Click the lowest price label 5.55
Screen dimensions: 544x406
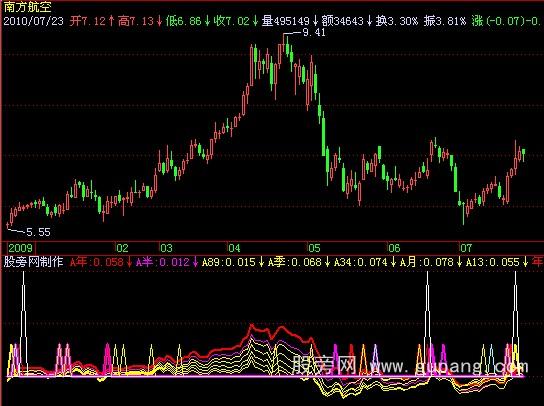[39, 232]
